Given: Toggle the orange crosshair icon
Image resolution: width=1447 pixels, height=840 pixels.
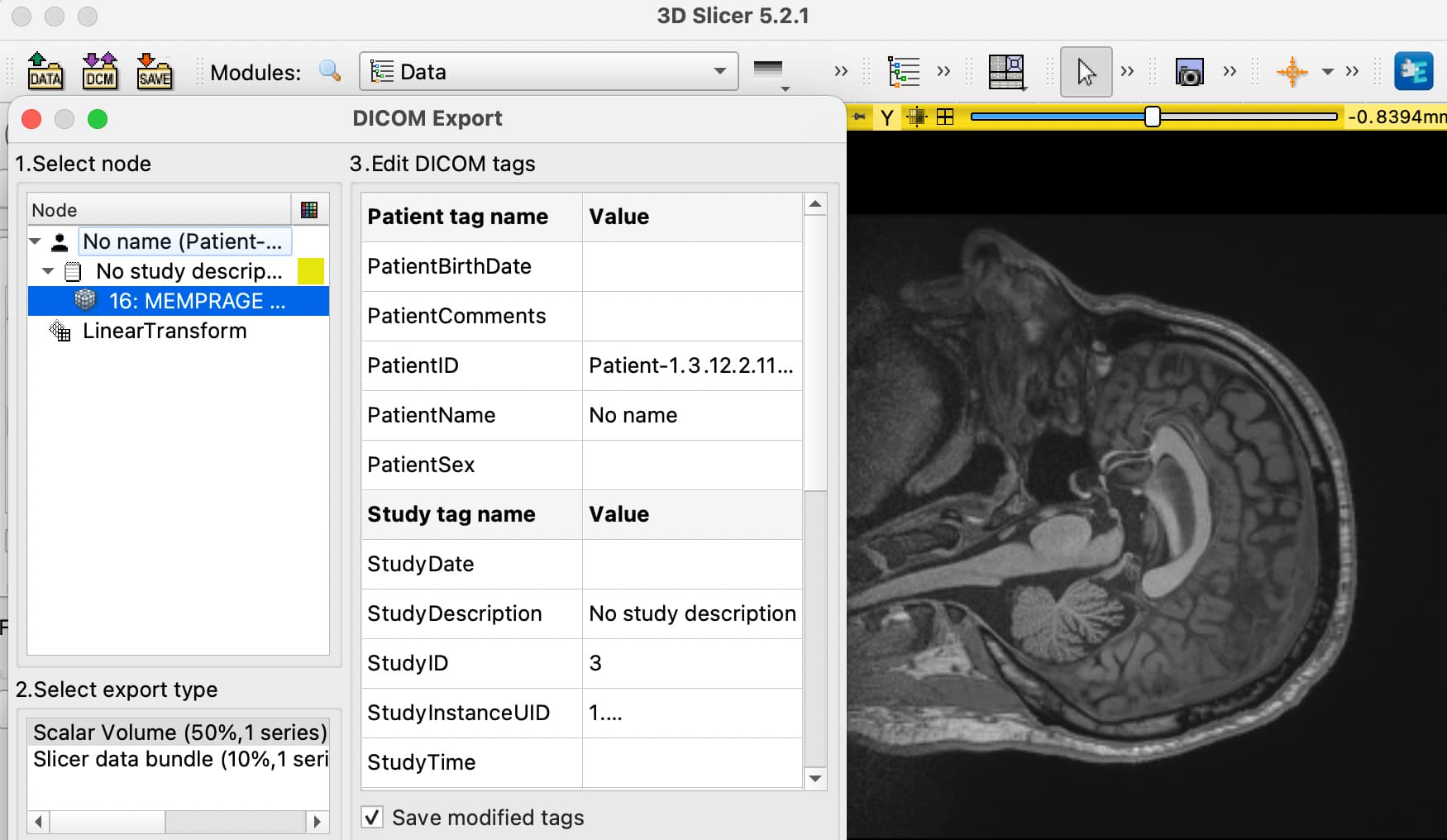Looking at the screenshot, I should (x=1292, y=72).
